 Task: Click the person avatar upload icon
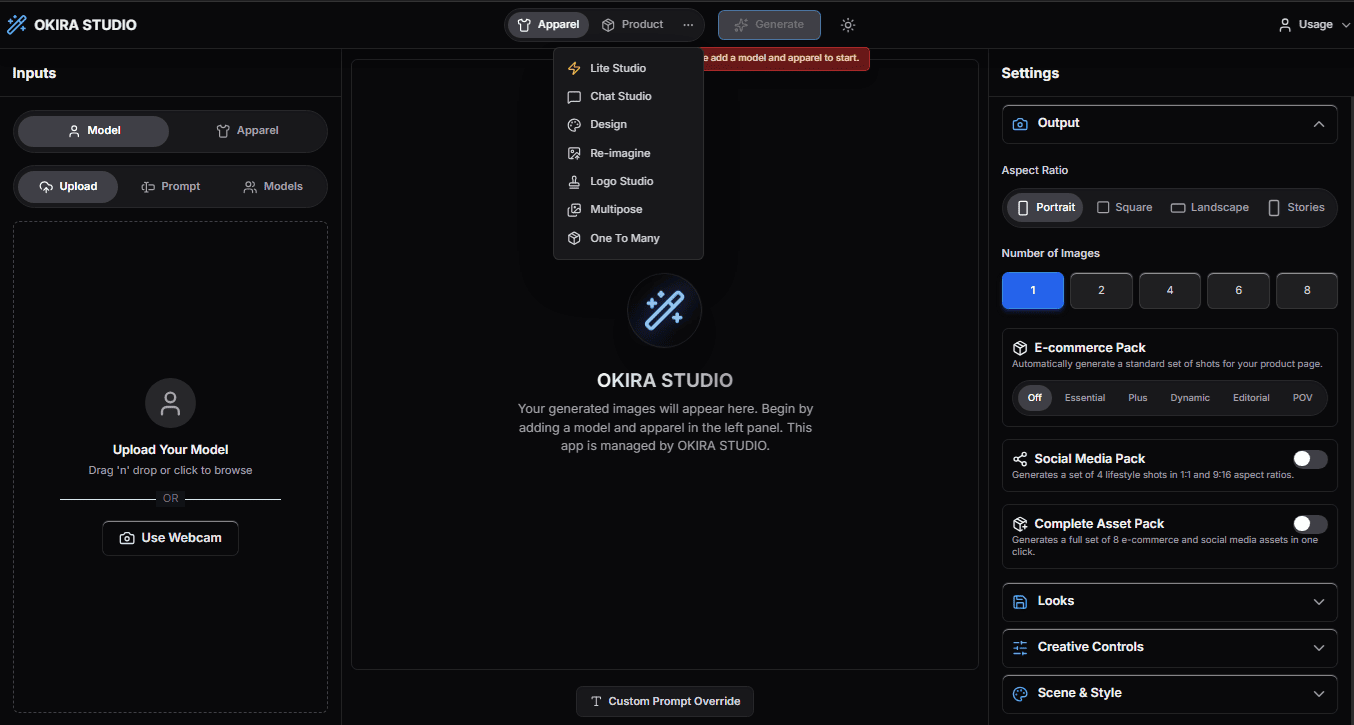(x=170, y=404)
